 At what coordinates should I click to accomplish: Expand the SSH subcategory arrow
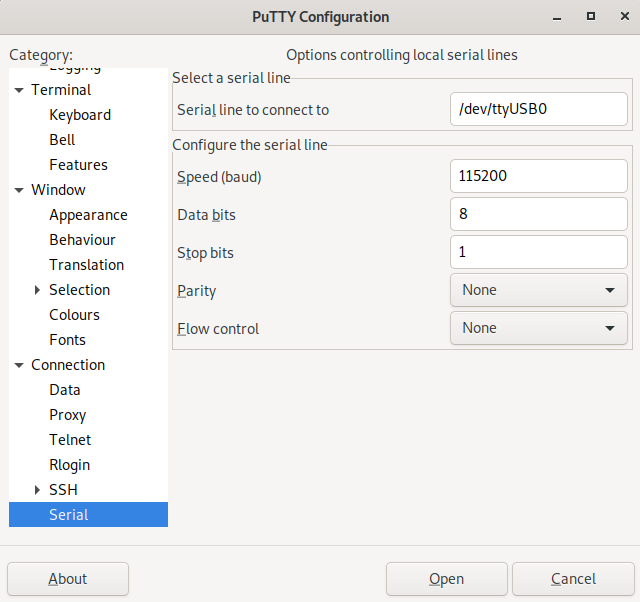[x=37, y=490]
